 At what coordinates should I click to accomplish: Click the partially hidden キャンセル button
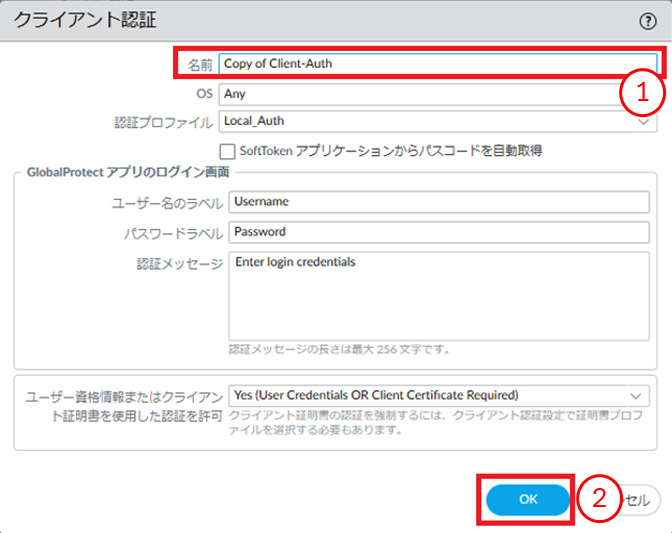(x=639, y=500)
